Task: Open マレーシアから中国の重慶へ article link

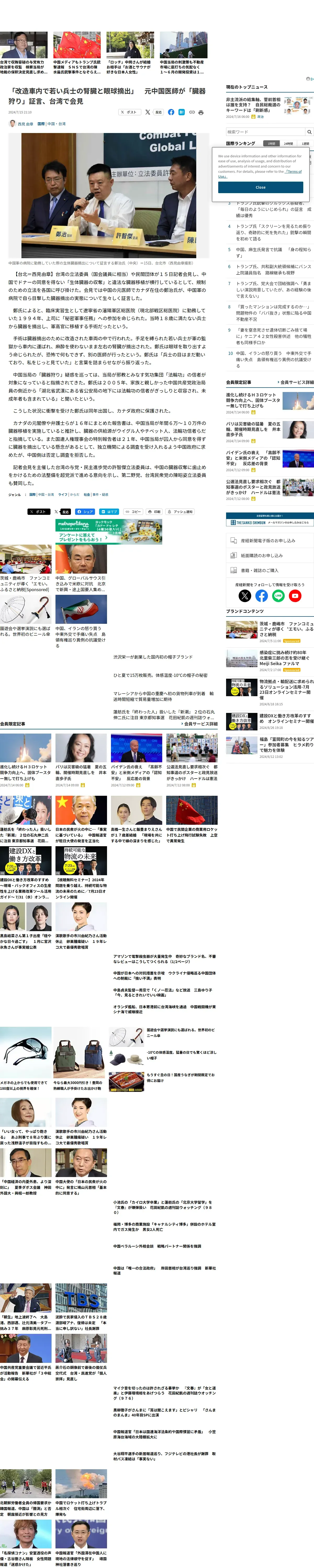Action: (x=163, y=696)
